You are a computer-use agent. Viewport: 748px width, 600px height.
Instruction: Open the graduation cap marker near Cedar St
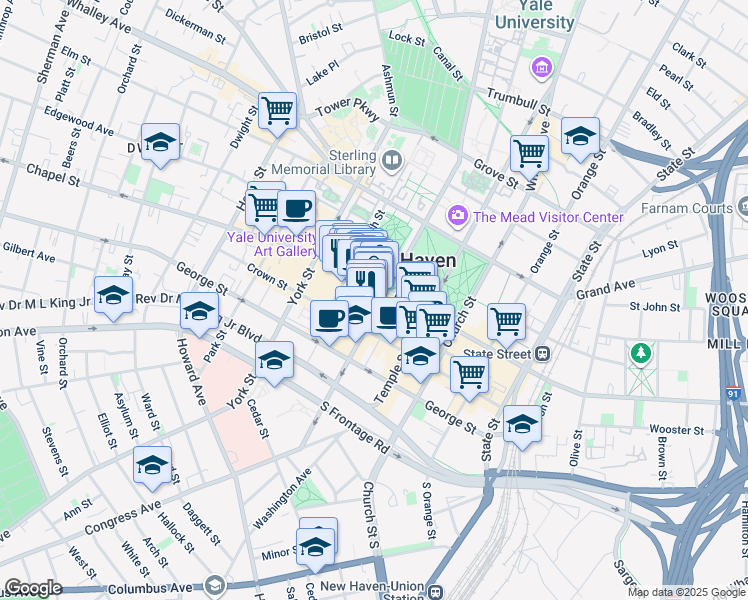274,361
